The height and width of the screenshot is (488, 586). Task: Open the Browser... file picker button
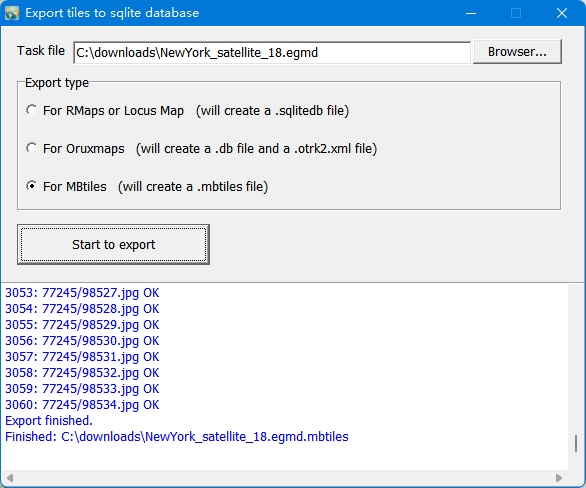tap(517, 52)
